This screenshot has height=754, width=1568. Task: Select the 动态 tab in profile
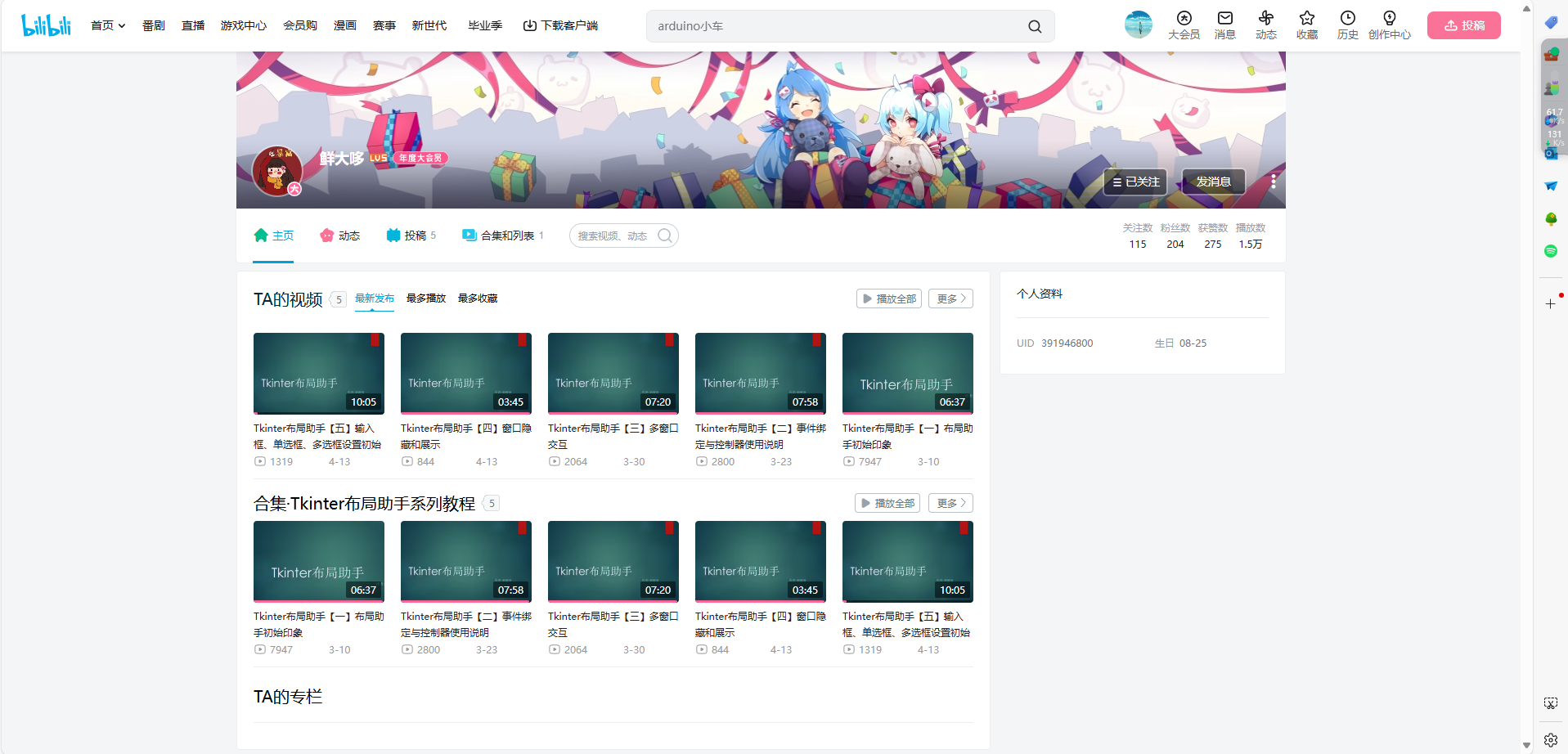tap(339, 236)
